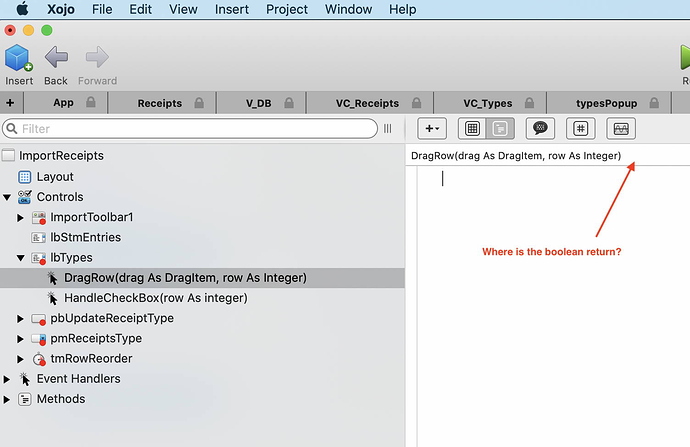
Task: Click the Back arrow toolbar button
Action: [x=56, y=57]
